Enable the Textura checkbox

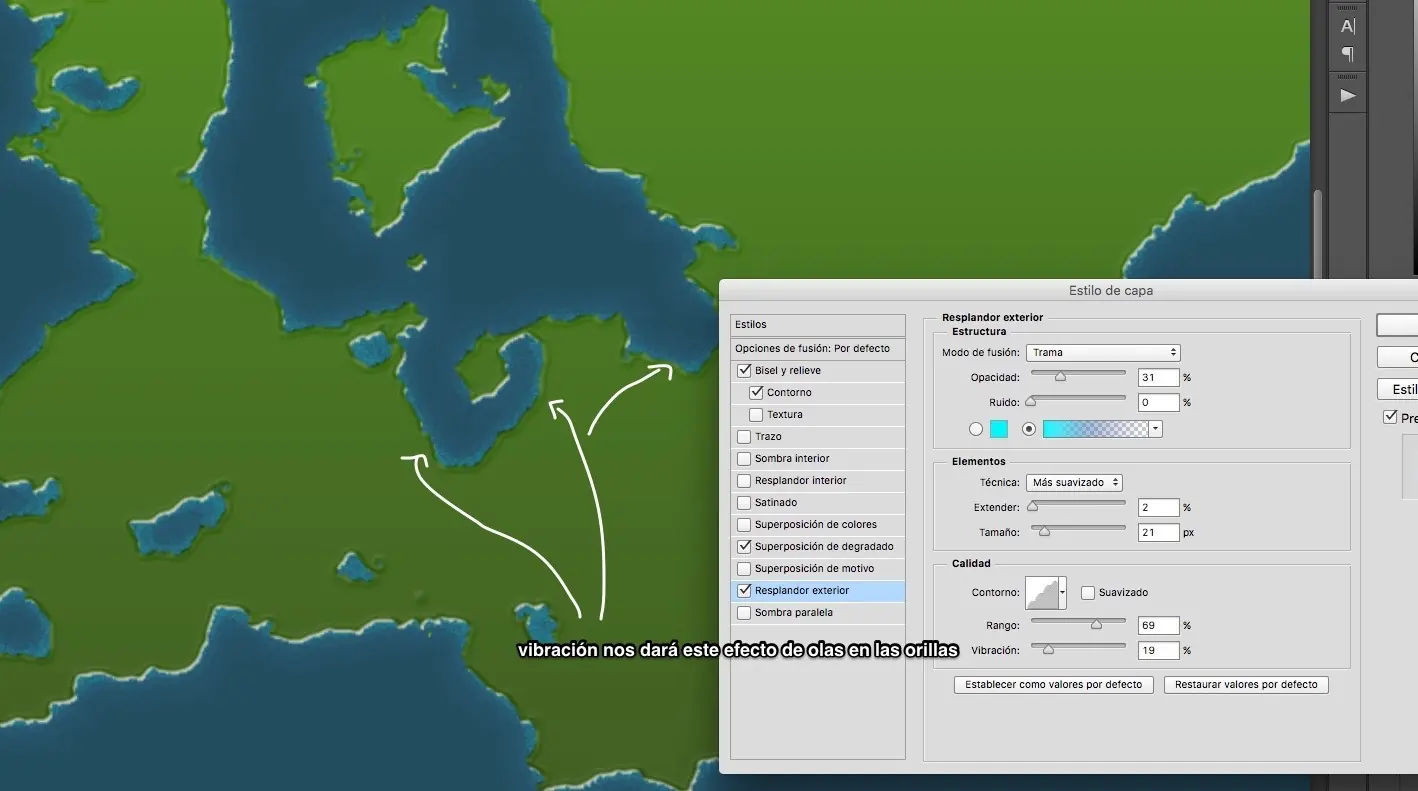coord(756,414)
